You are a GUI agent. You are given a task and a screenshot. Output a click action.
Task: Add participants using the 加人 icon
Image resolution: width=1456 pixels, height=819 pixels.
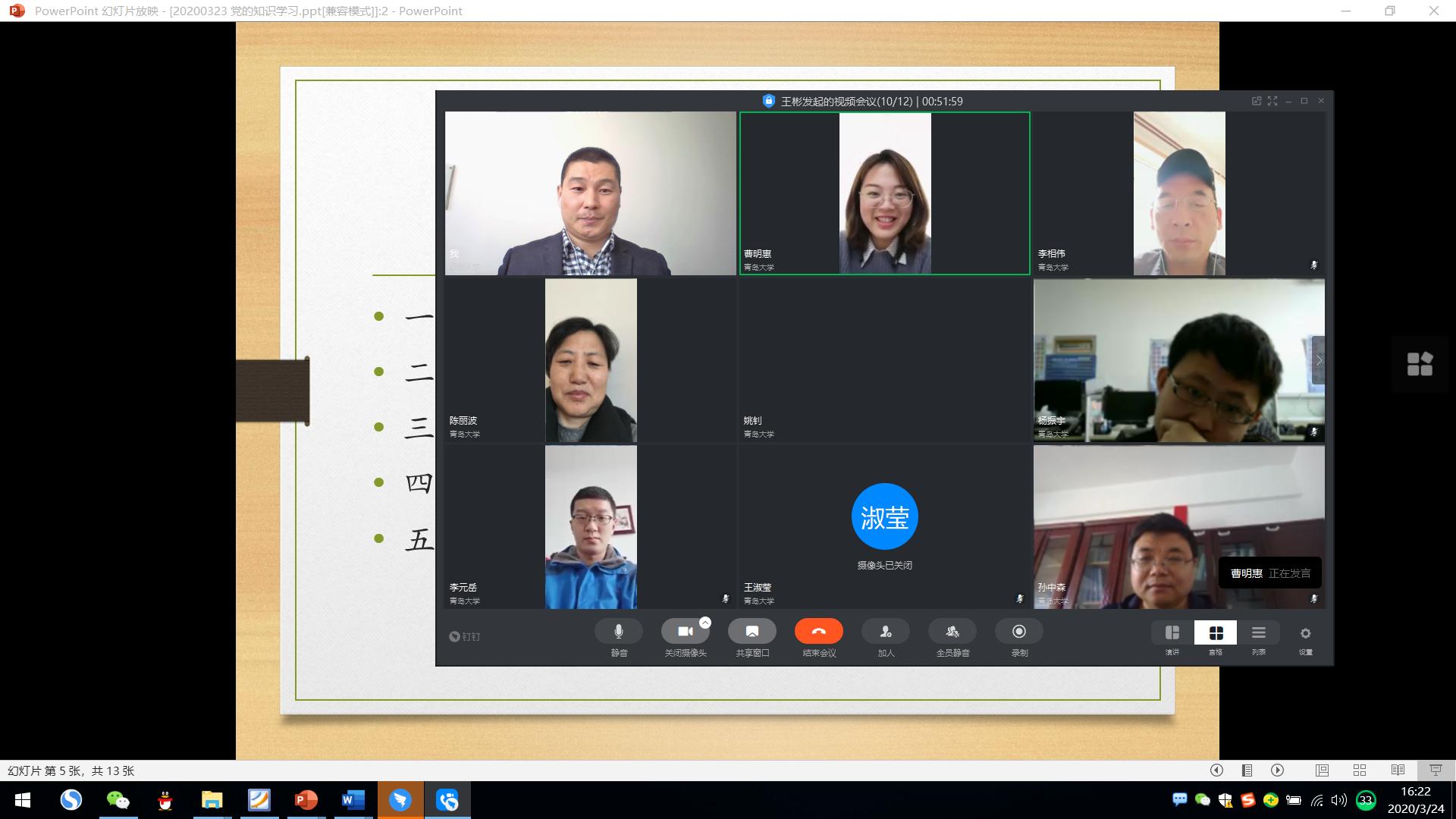(886, 632)
